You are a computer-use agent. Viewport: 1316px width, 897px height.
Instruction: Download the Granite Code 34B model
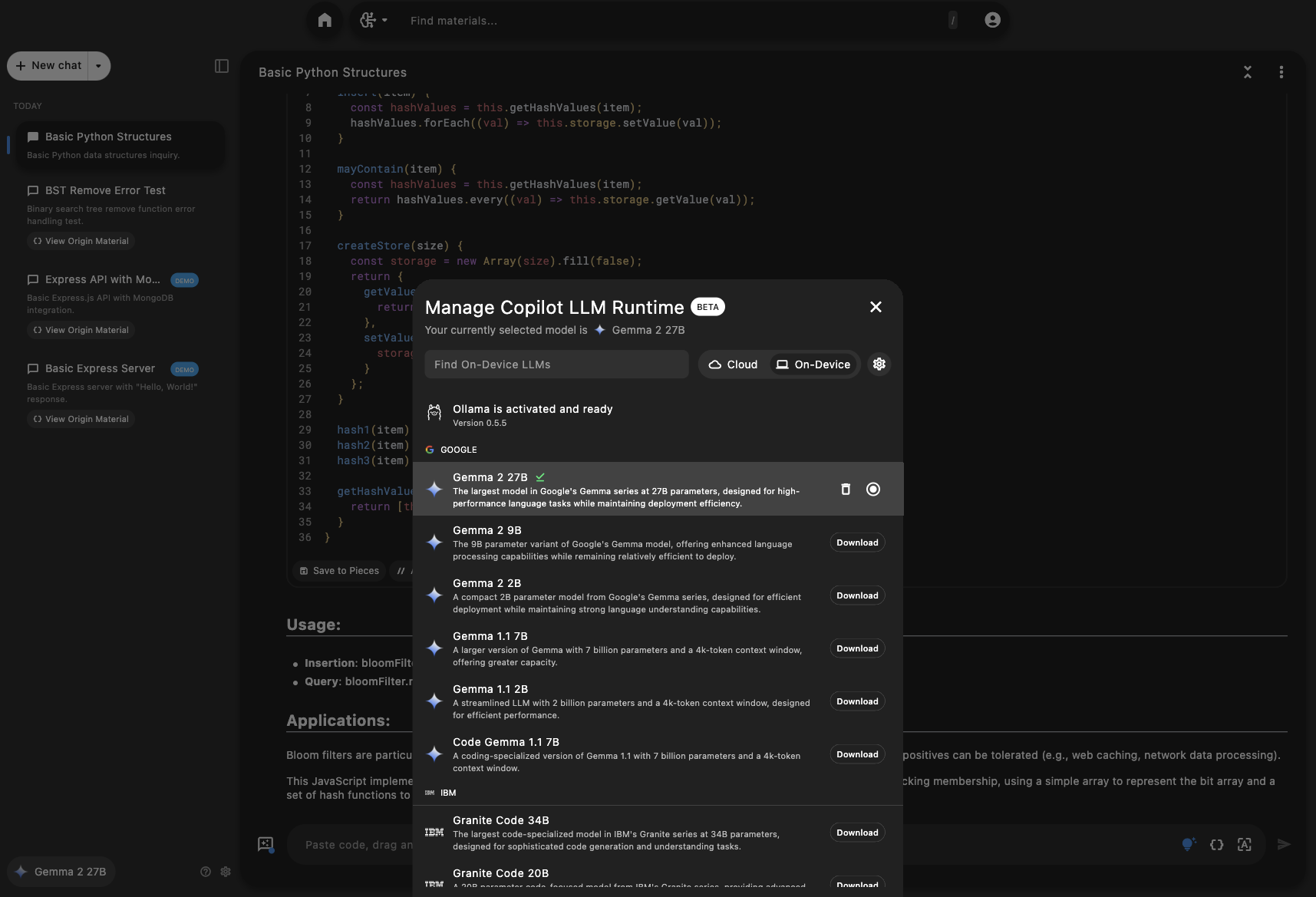point(857,833)
